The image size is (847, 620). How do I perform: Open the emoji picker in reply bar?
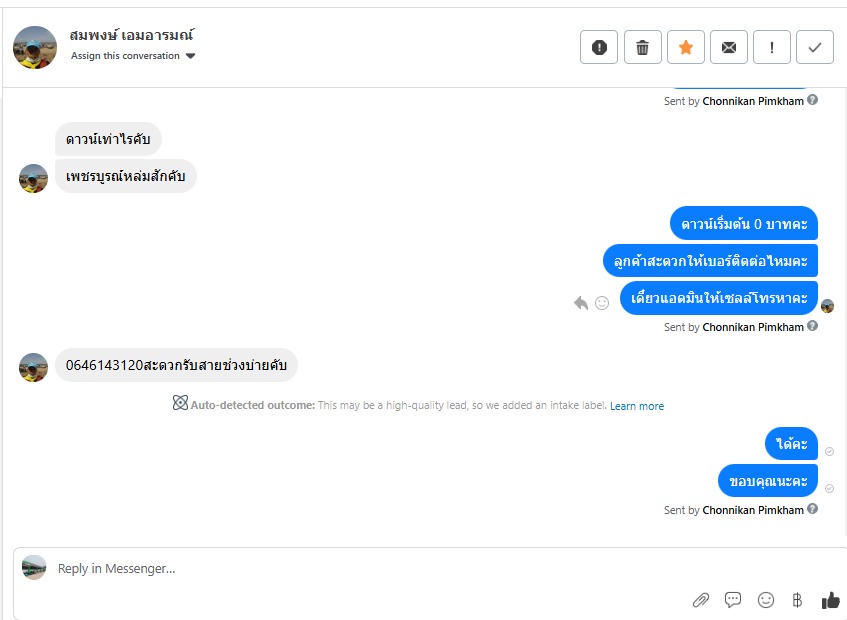766,600
